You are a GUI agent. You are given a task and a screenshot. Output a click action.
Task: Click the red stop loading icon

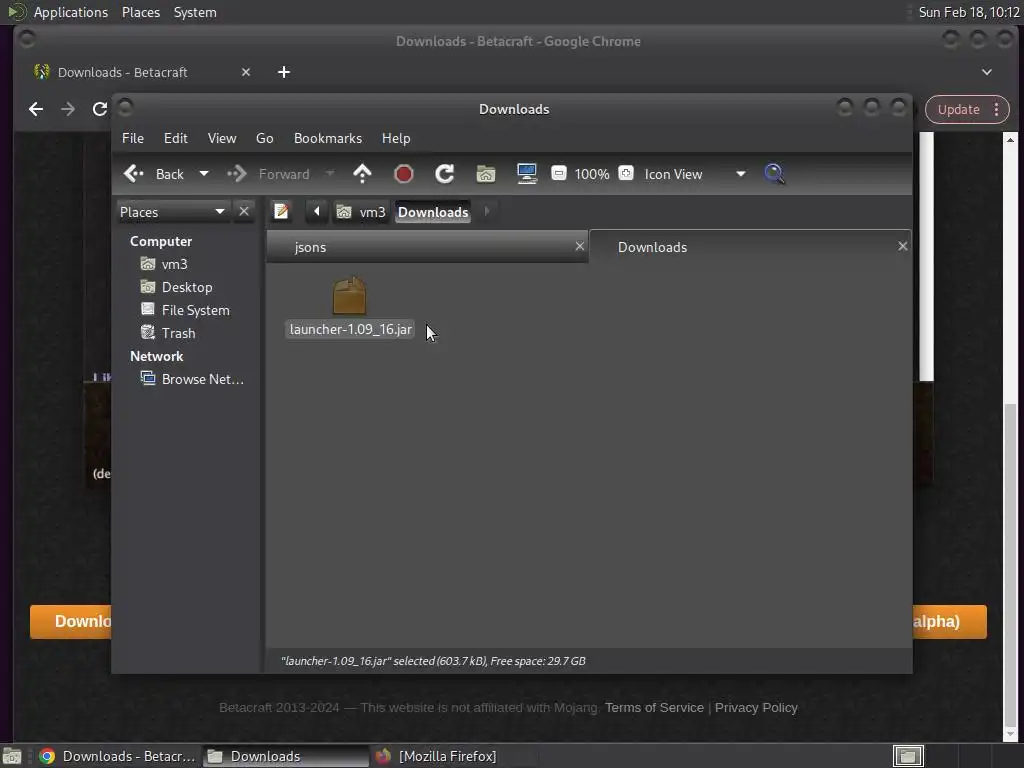pyautogui.click(x=404, y=174)
